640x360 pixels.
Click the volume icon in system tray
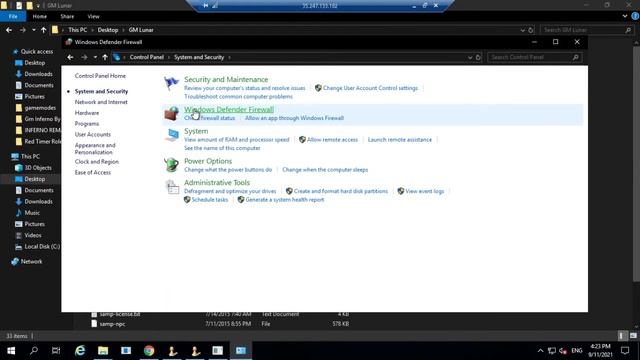pos(563,351)
